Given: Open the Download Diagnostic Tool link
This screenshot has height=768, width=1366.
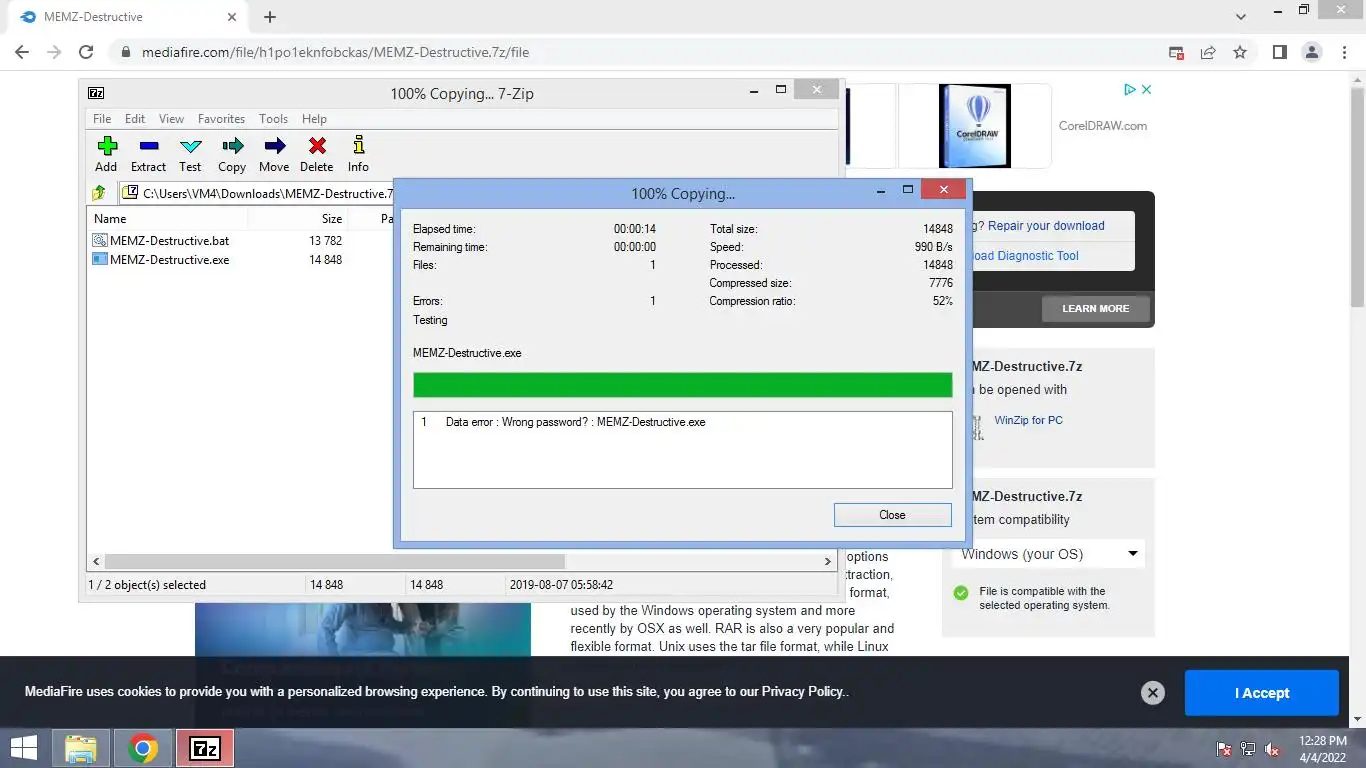Looking at the screenshot, I should click(x=1024, y=256).
